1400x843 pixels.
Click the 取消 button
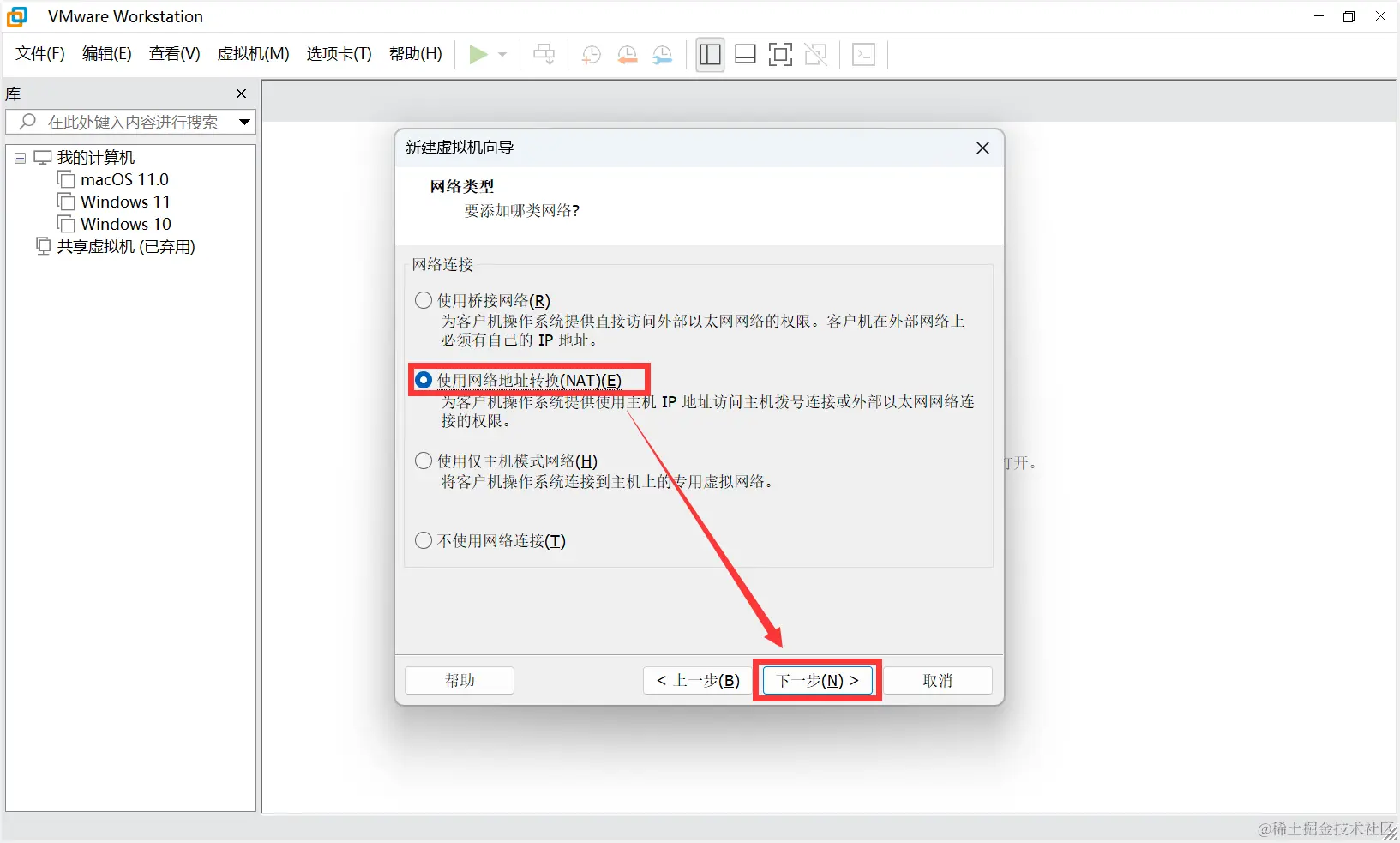pos(938,680)
